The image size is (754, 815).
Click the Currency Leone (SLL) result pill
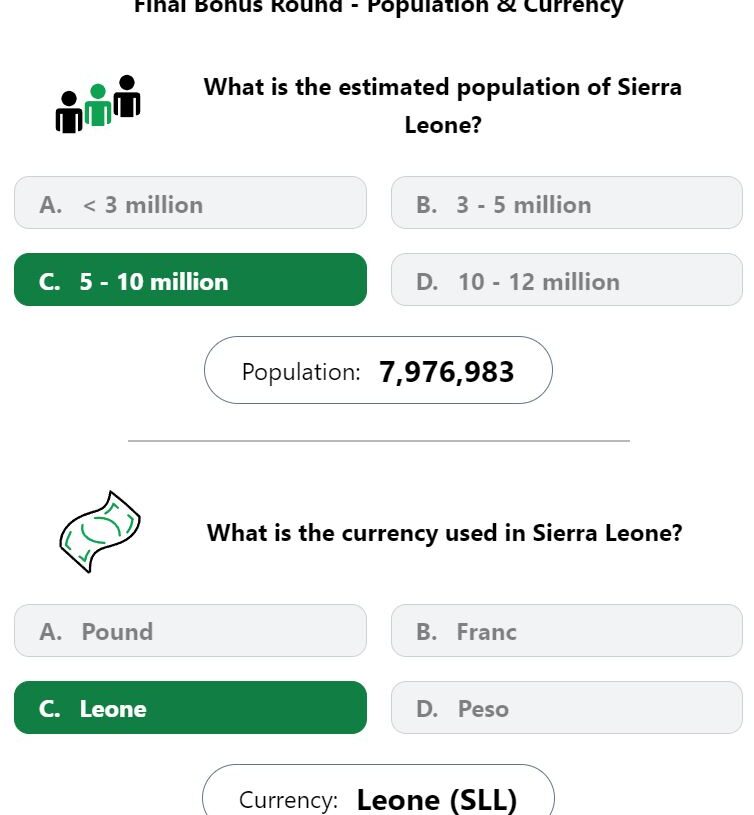pos(378,790)
